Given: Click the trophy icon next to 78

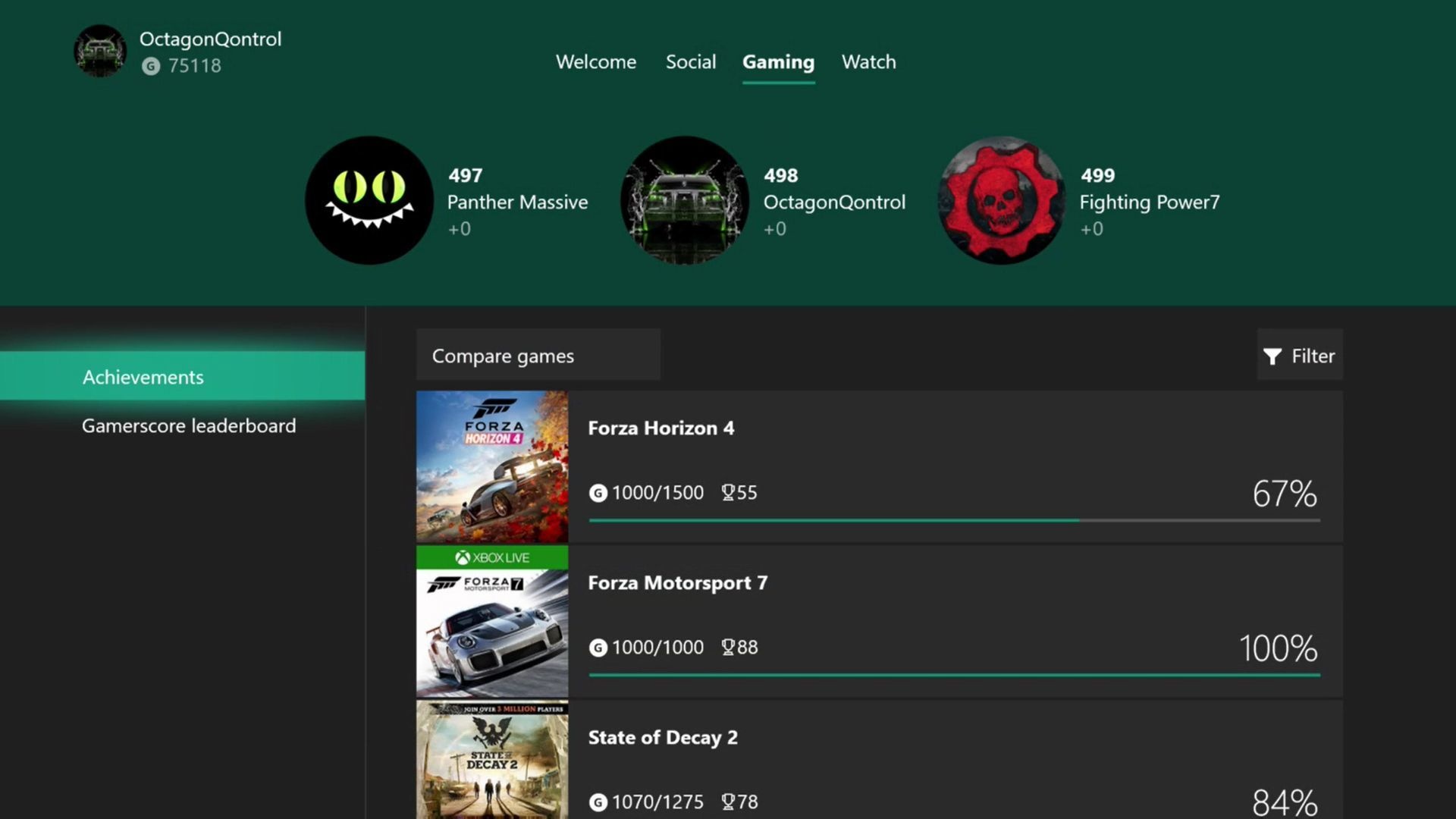Looking at the screenshot, I should tap(728, 802).
